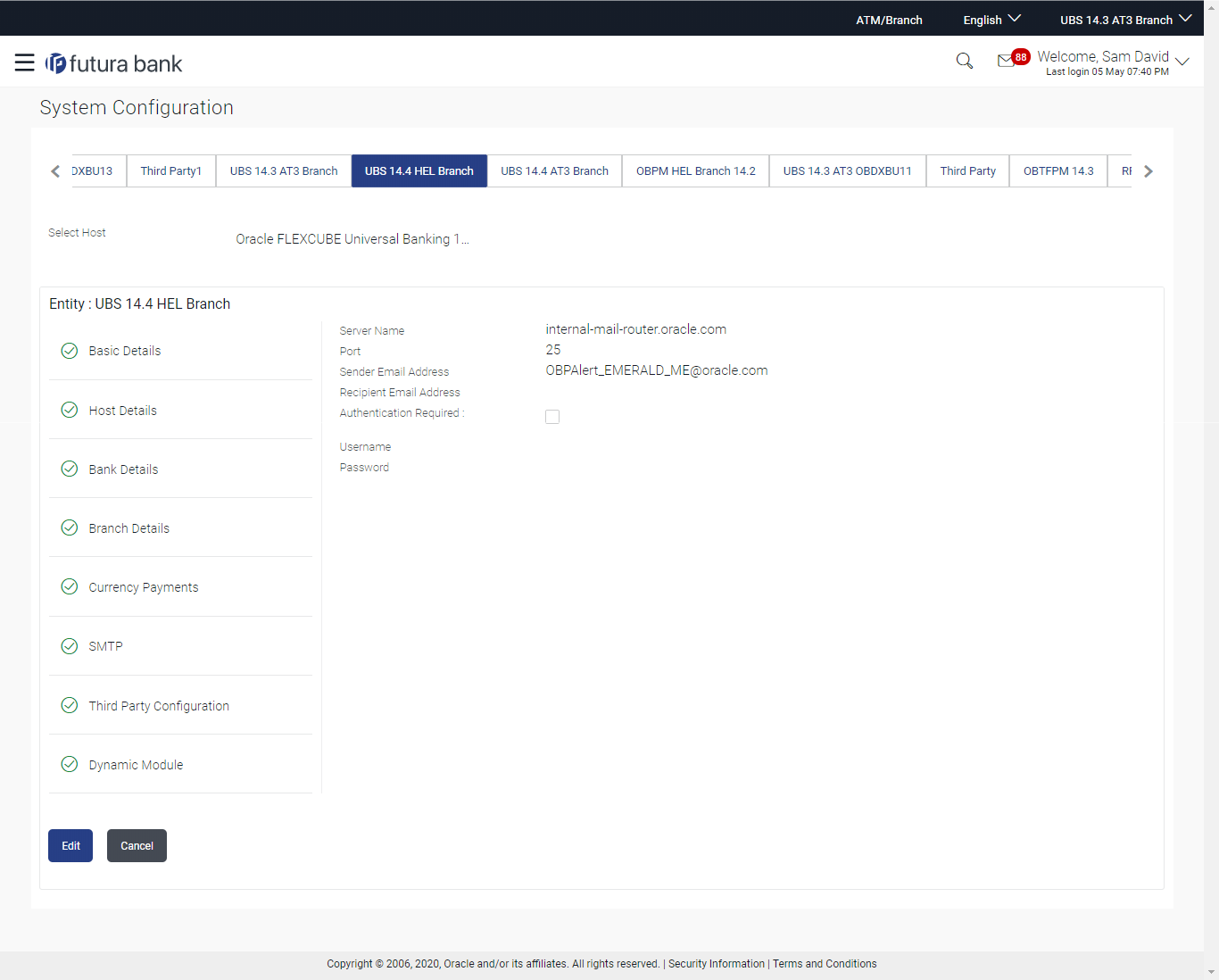1219x980 pixels.
Task: Click the Currency Payments checkmark icon
Action: (x=70, y=586)
